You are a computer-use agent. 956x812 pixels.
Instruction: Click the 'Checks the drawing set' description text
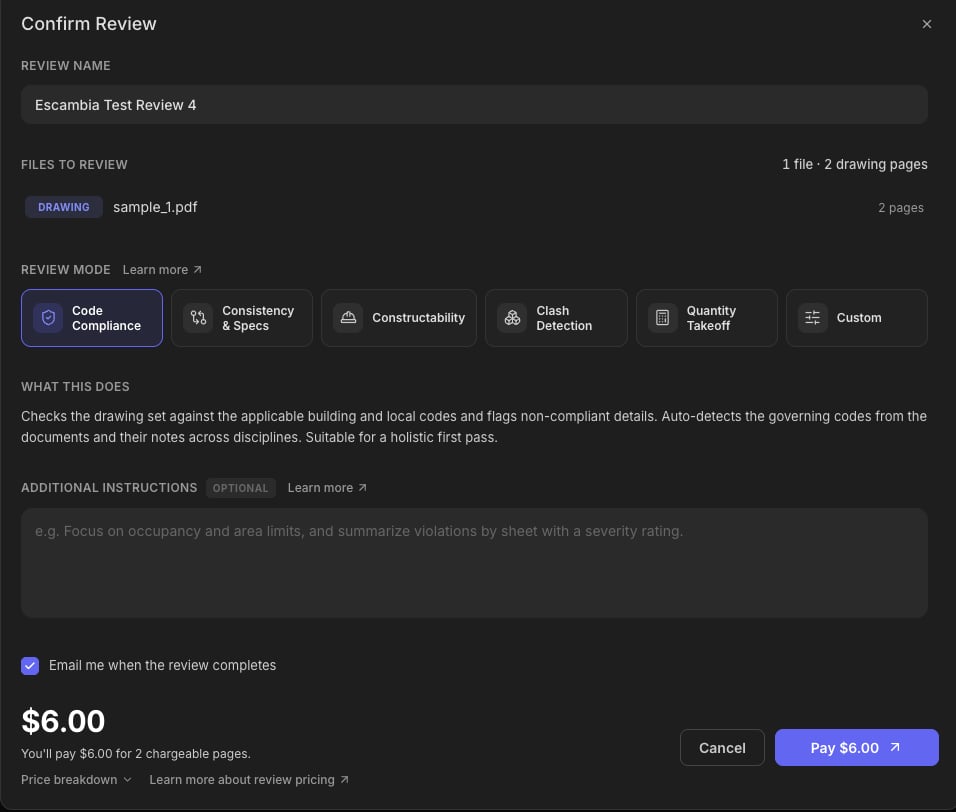[x=474, y=427]
